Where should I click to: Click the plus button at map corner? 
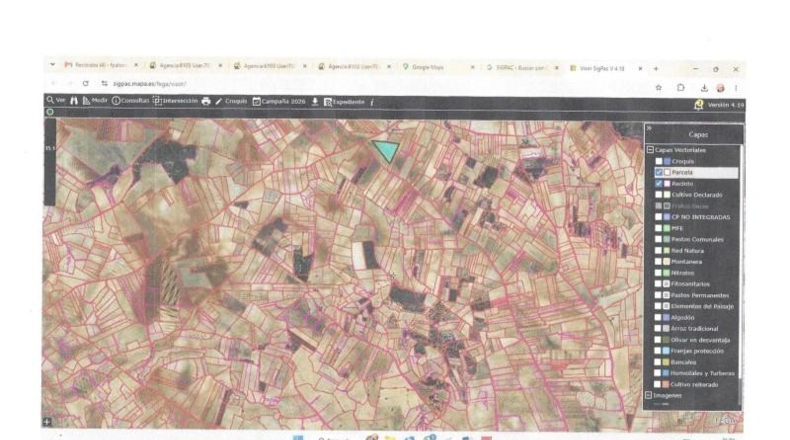click(47, 422)
